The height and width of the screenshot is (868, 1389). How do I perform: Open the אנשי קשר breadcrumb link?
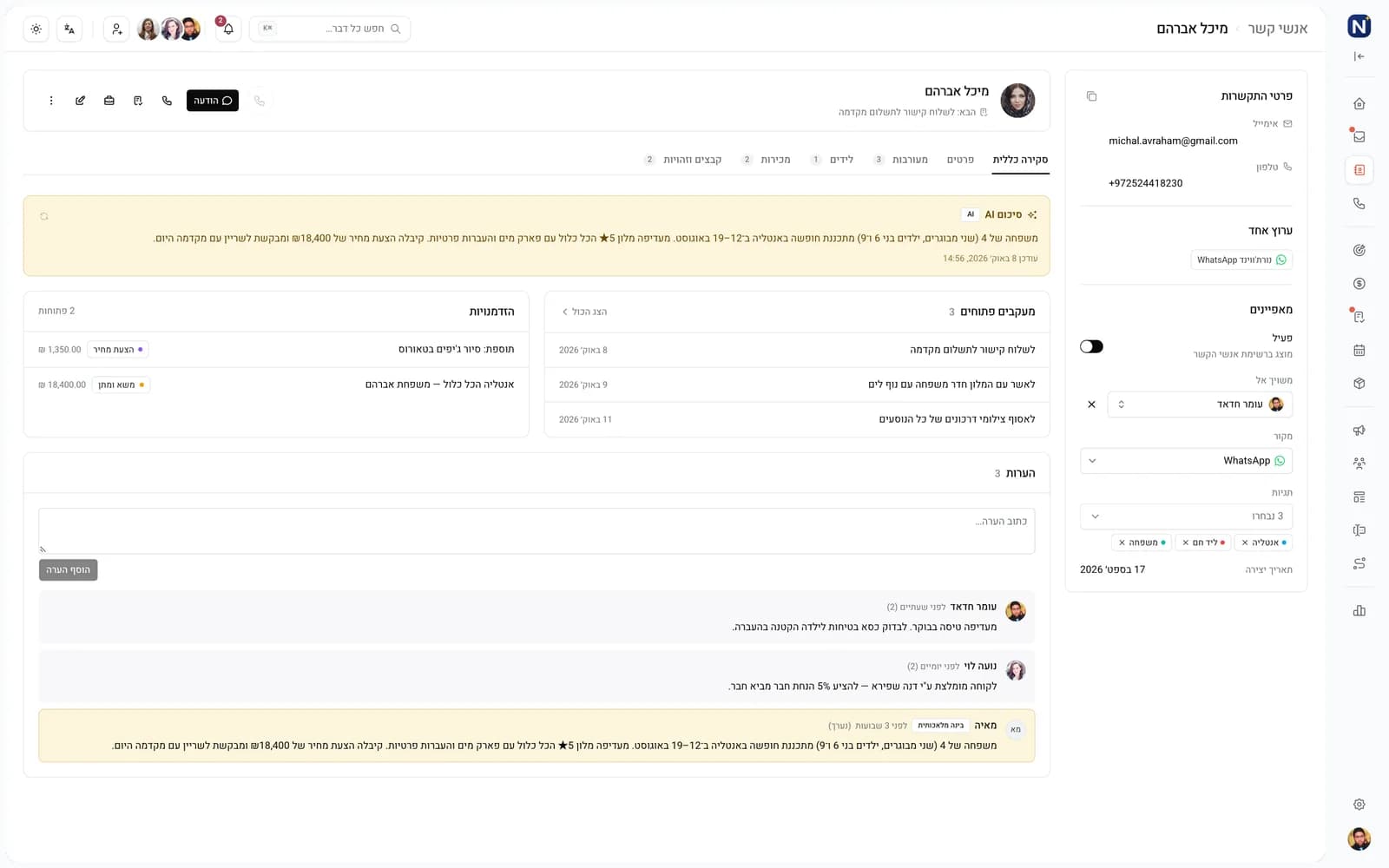coord(1278,29)
